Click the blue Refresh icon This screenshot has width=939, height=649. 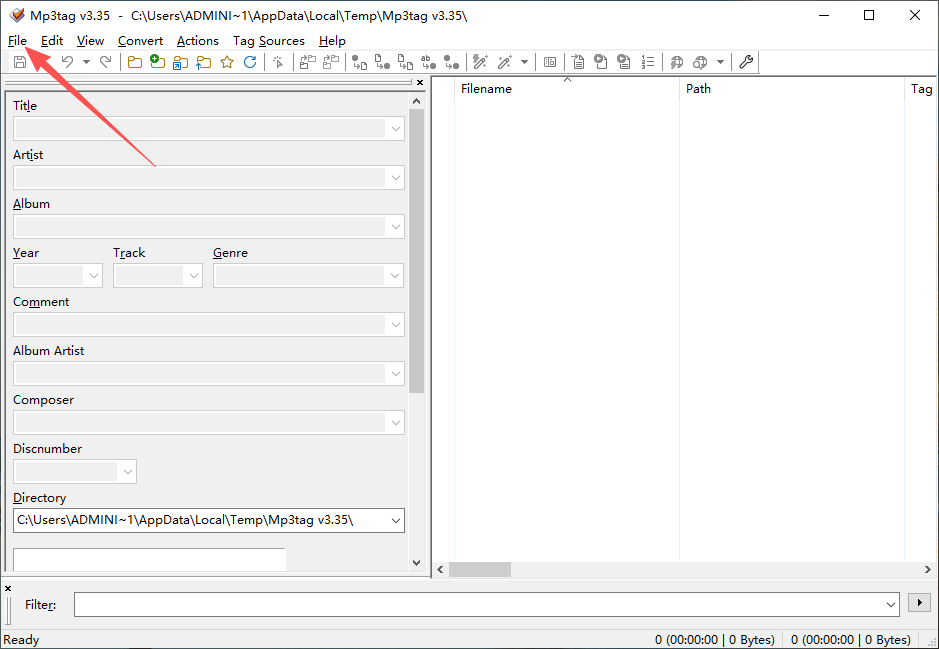pyautogui.click(x=250, y=62)
